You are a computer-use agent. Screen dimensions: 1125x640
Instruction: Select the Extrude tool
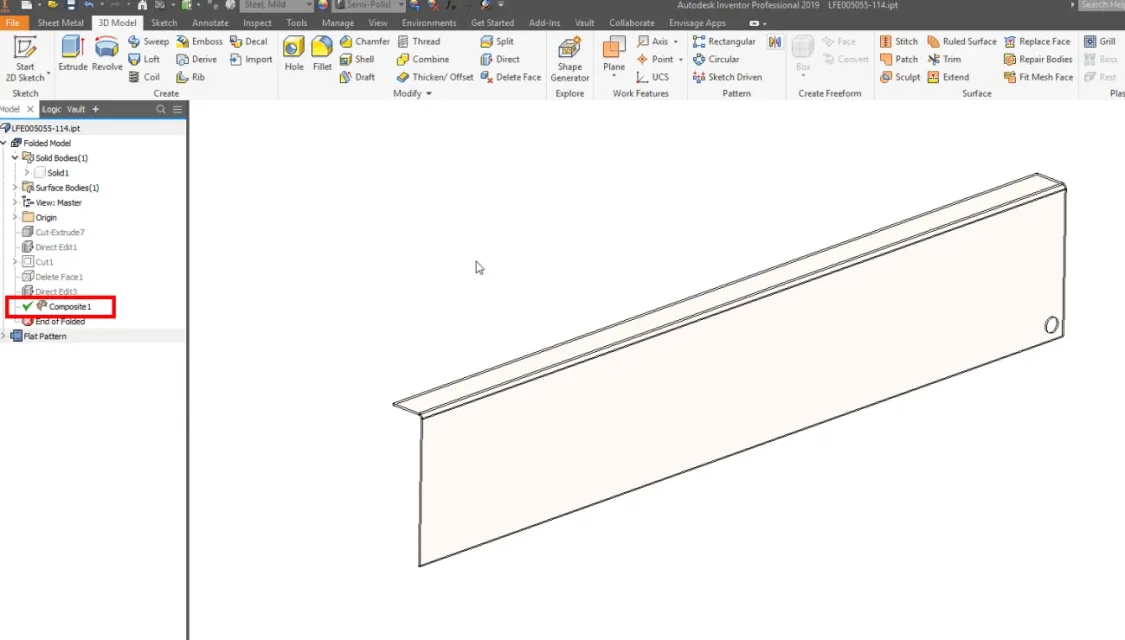pos(72,54)
